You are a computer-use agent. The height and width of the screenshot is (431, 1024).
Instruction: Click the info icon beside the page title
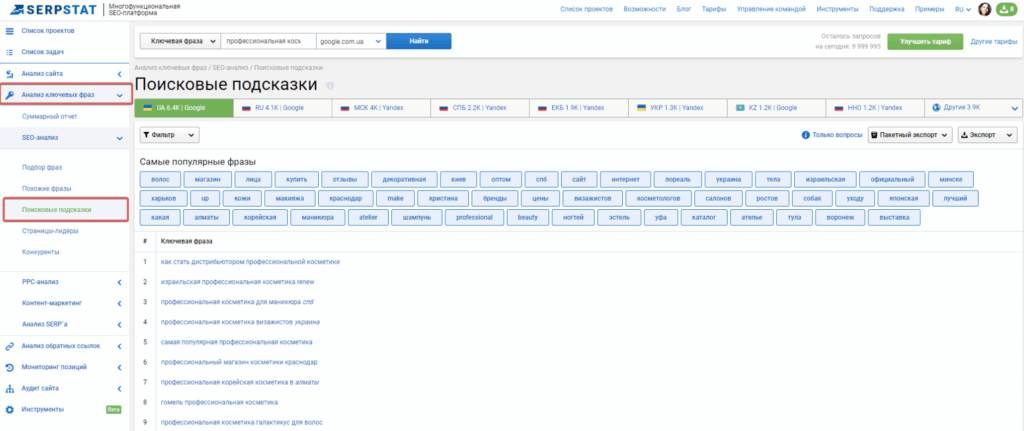pyautogui.click(x=330, y=85)
